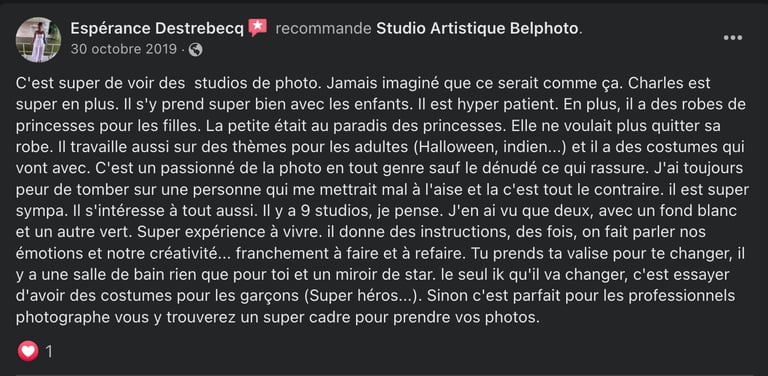Image resolution: width=768 pixels, height=376 pixels.
Task: Open Espérance Destrebecq's profile picture
Action: 39,40
